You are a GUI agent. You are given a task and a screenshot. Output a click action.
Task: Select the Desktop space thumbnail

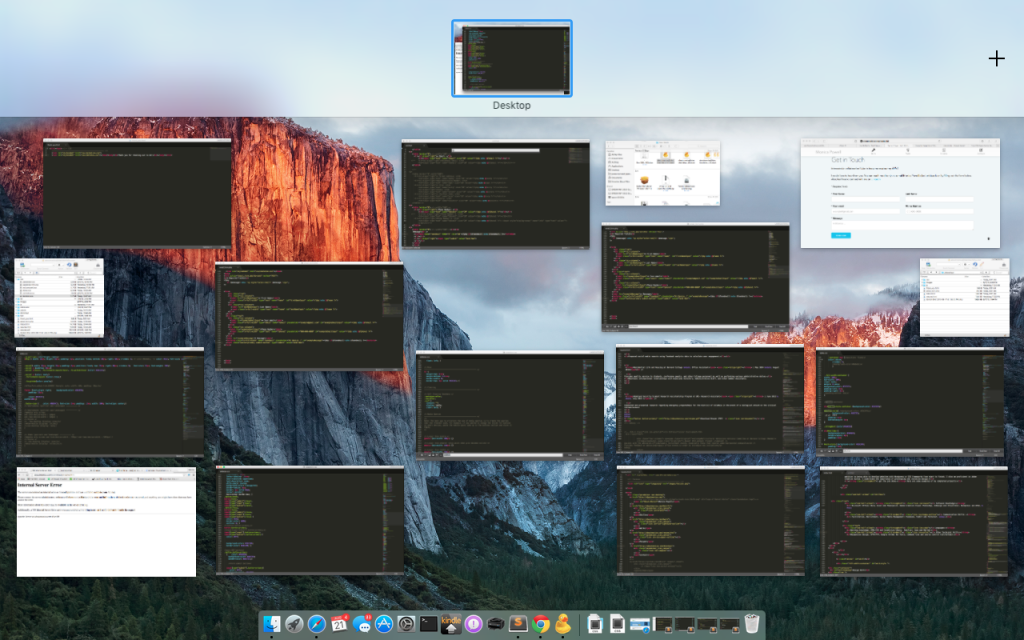pos(512,59)
